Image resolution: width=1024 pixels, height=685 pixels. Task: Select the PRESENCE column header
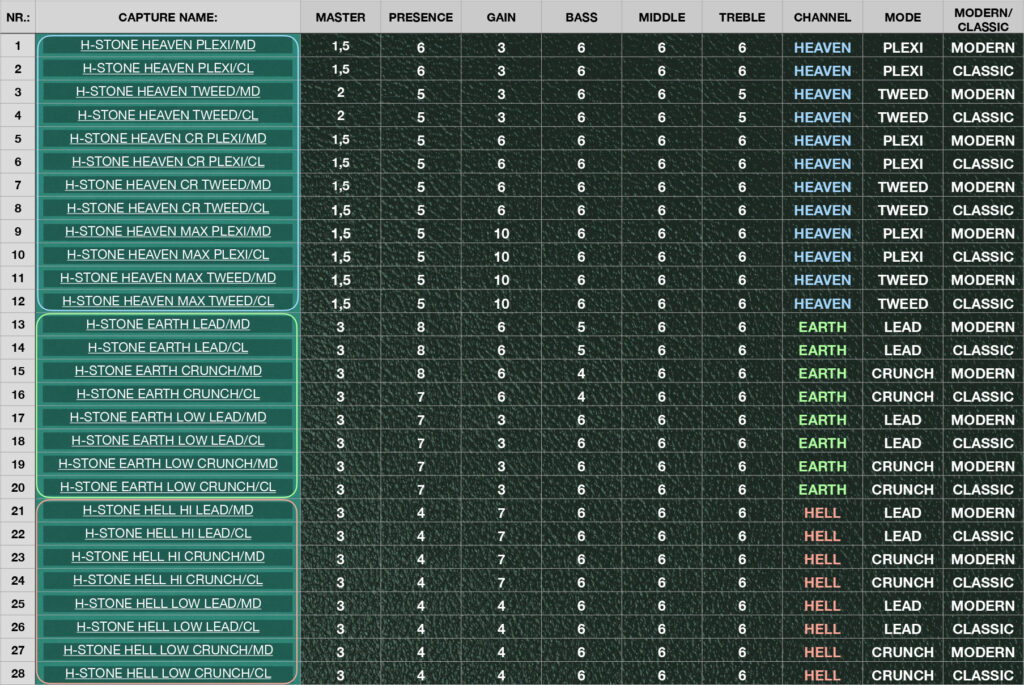[420, 17]
